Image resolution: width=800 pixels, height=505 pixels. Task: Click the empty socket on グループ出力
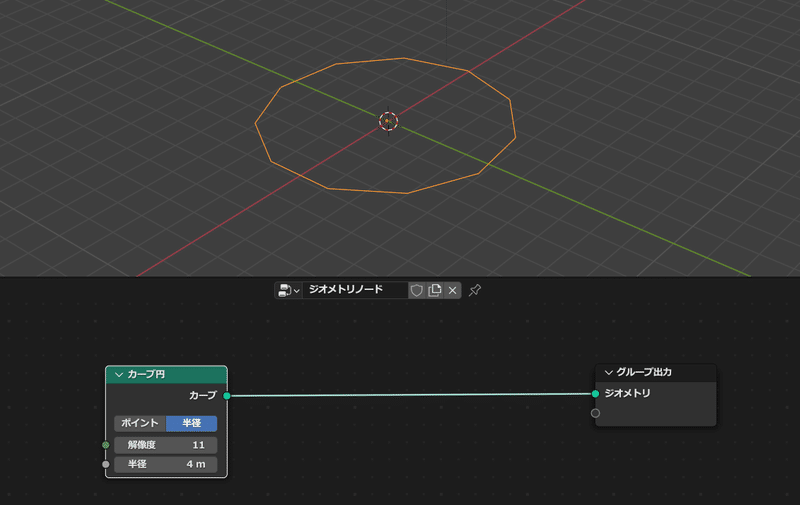pyautogui.click(x=595, y=413)
